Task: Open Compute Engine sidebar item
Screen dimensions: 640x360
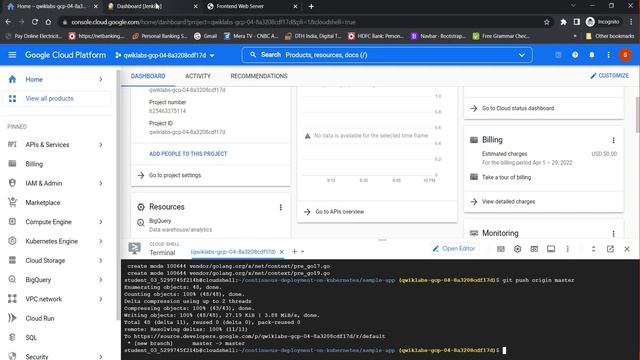Action: 49,222
